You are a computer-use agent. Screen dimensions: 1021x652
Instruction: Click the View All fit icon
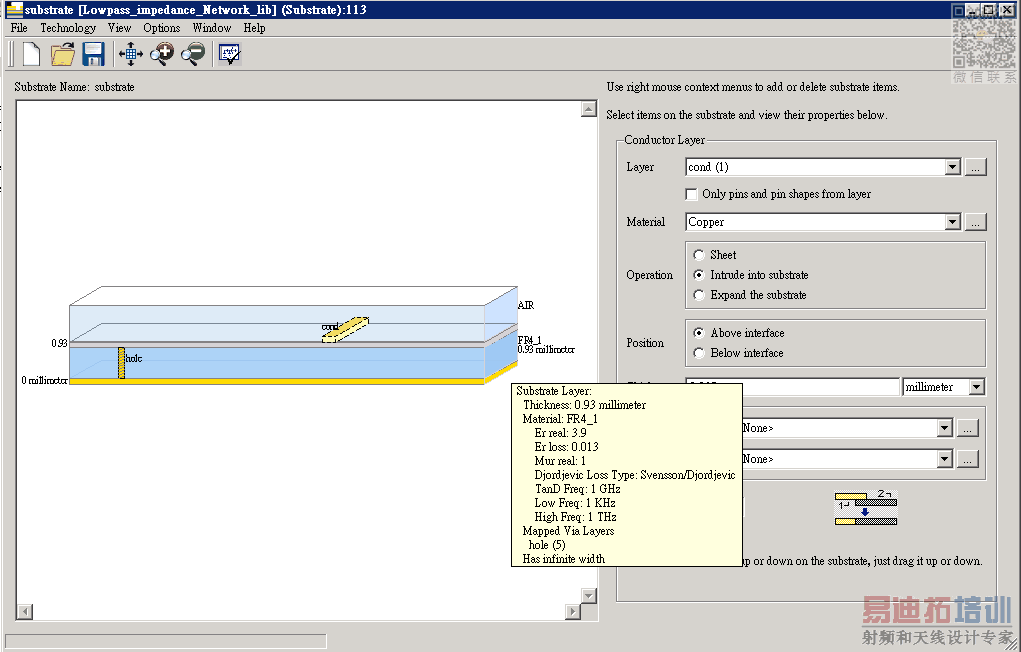[131, 54]
